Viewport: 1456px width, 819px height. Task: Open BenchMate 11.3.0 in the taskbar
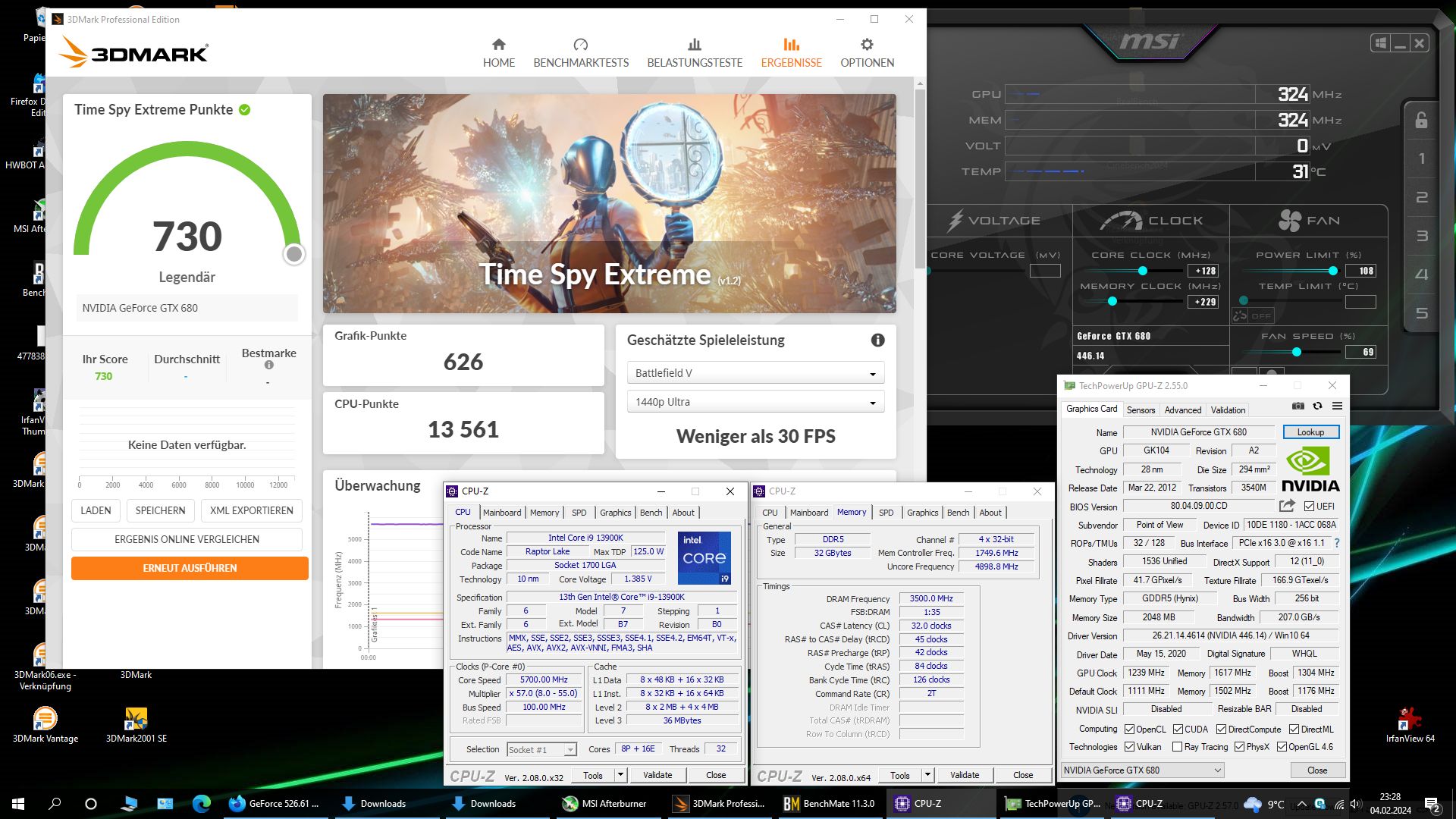pos(828,804)
